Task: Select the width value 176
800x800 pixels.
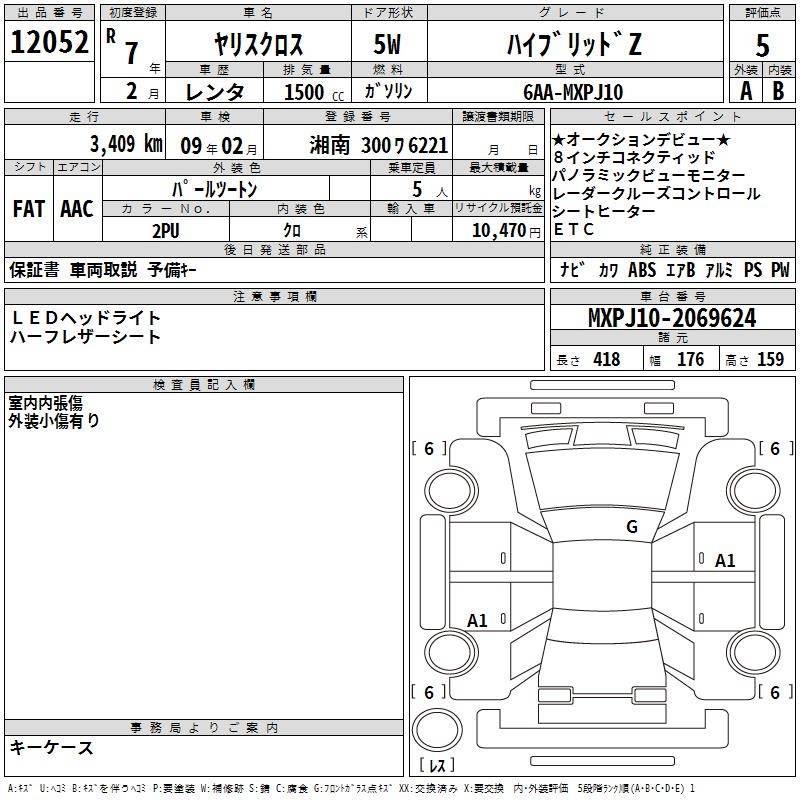Action: pyautogui.click(x=690, y=359)
